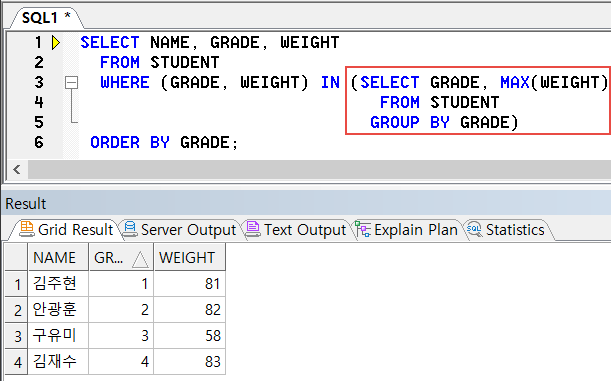This screenshot has width=611, height=381.
Task: Click the WHERE keyword on line 3
Action: point(125,83)
